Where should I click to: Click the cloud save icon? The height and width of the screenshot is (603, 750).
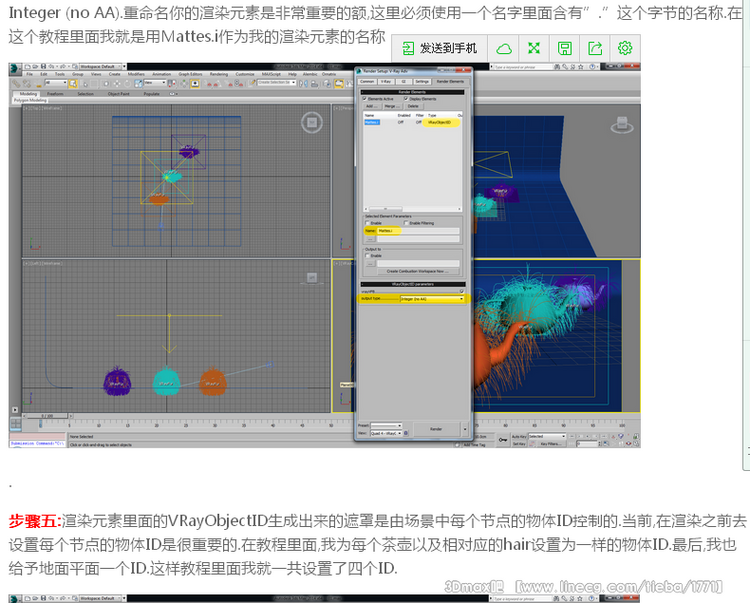coord(504,48)
